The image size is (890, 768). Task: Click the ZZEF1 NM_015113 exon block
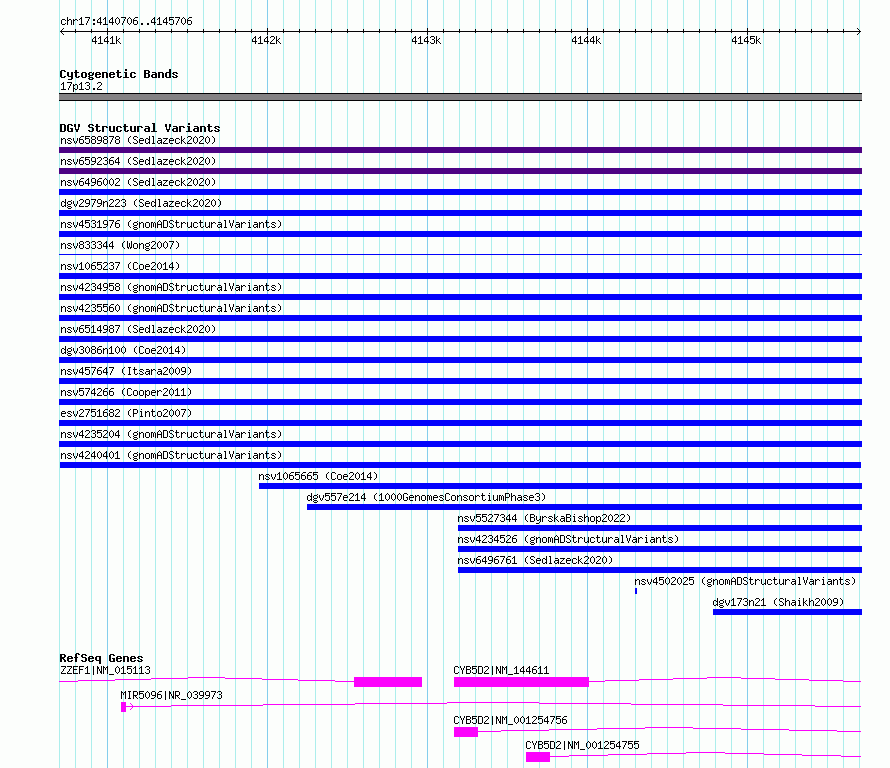(x=388, y=682)
